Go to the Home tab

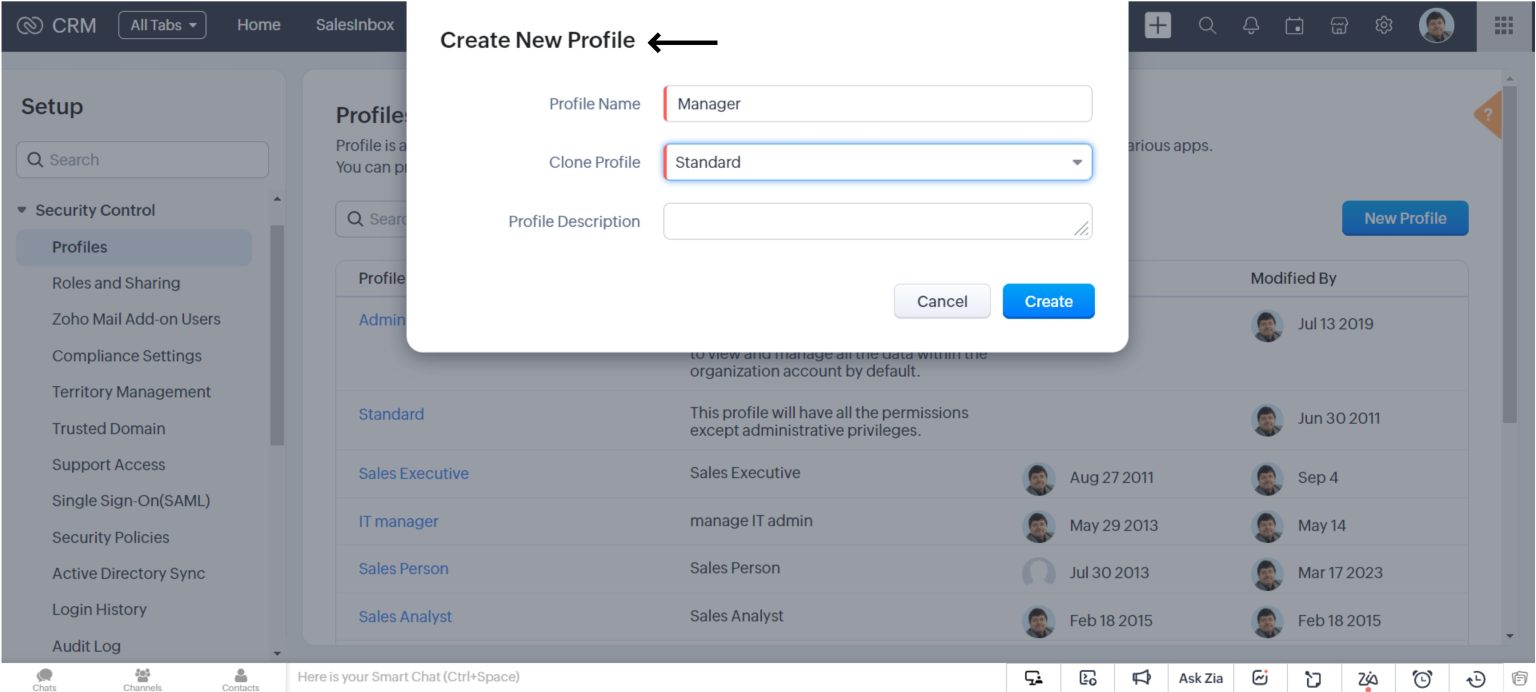pyautogui.click(x=259, y=24)
